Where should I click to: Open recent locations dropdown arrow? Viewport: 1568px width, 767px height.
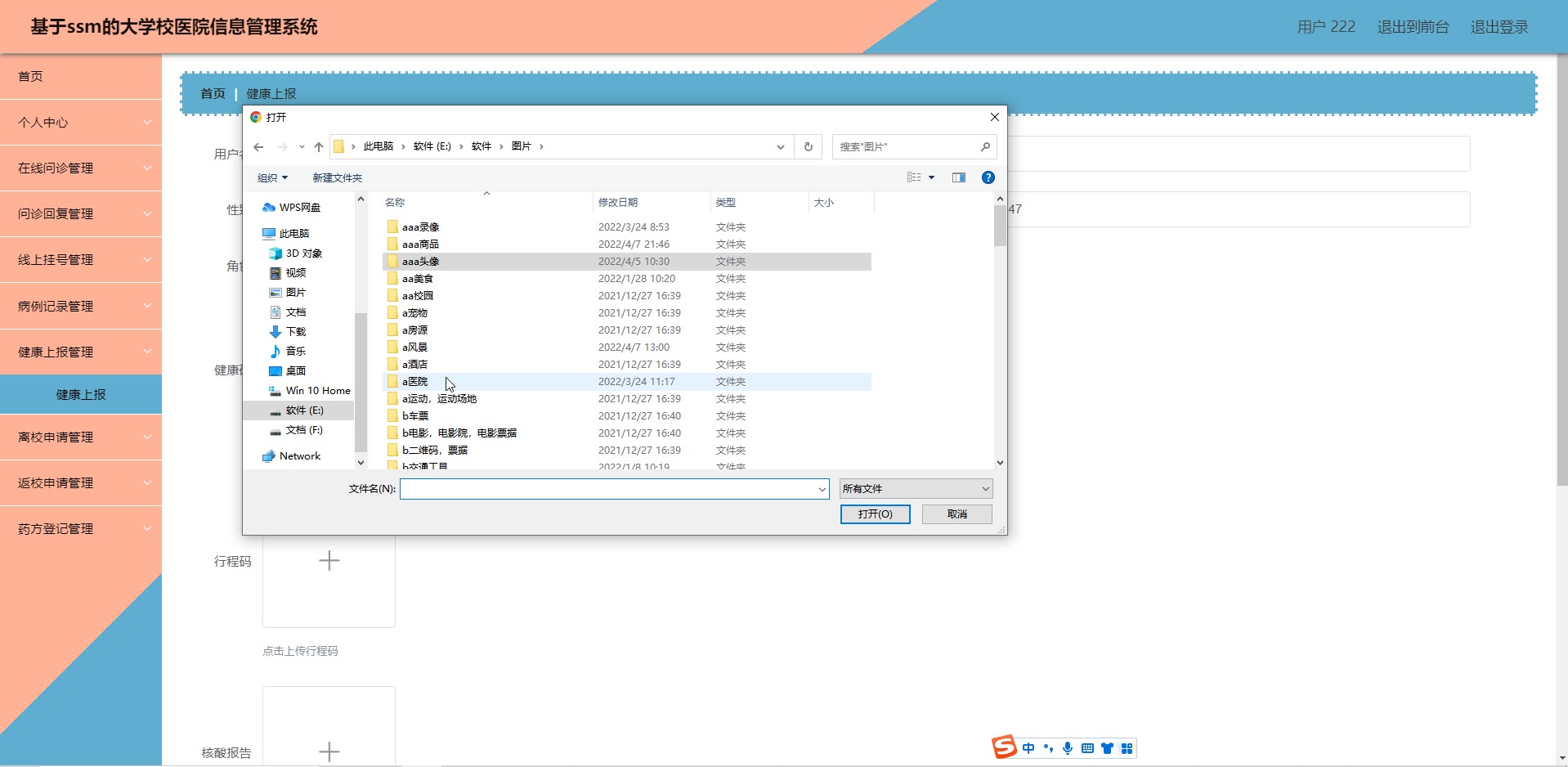tap(302, 147)
